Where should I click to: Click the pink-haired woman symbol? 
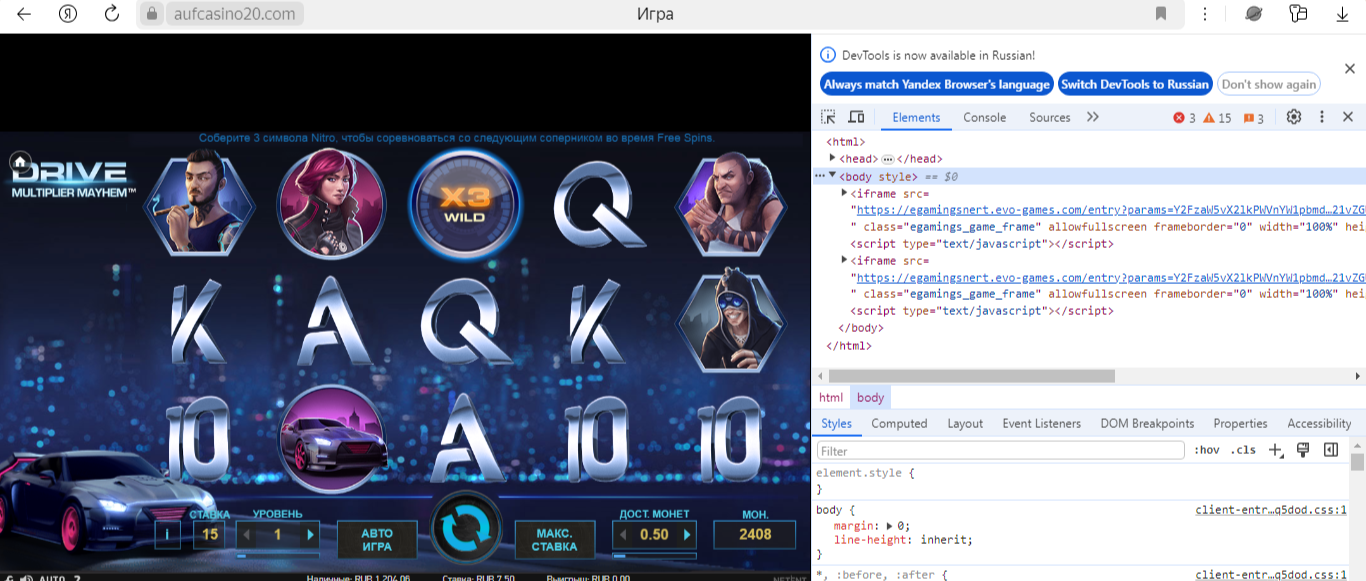331,203
